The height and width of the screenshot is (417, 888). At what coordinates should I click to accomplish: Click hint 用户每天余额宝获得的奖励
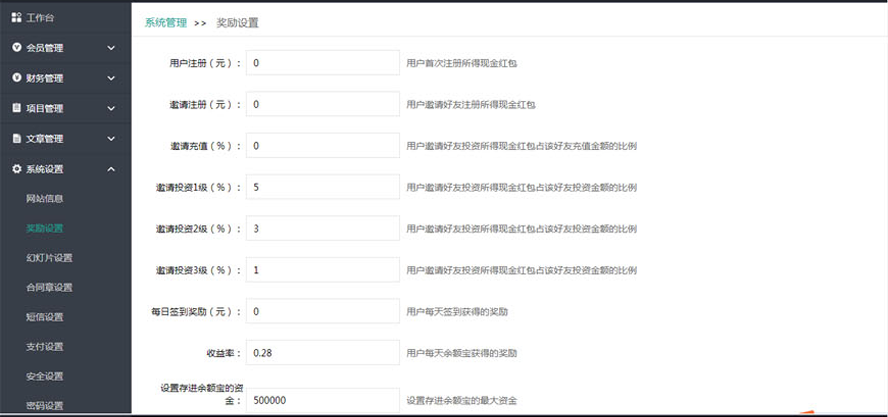pos(462,353)
